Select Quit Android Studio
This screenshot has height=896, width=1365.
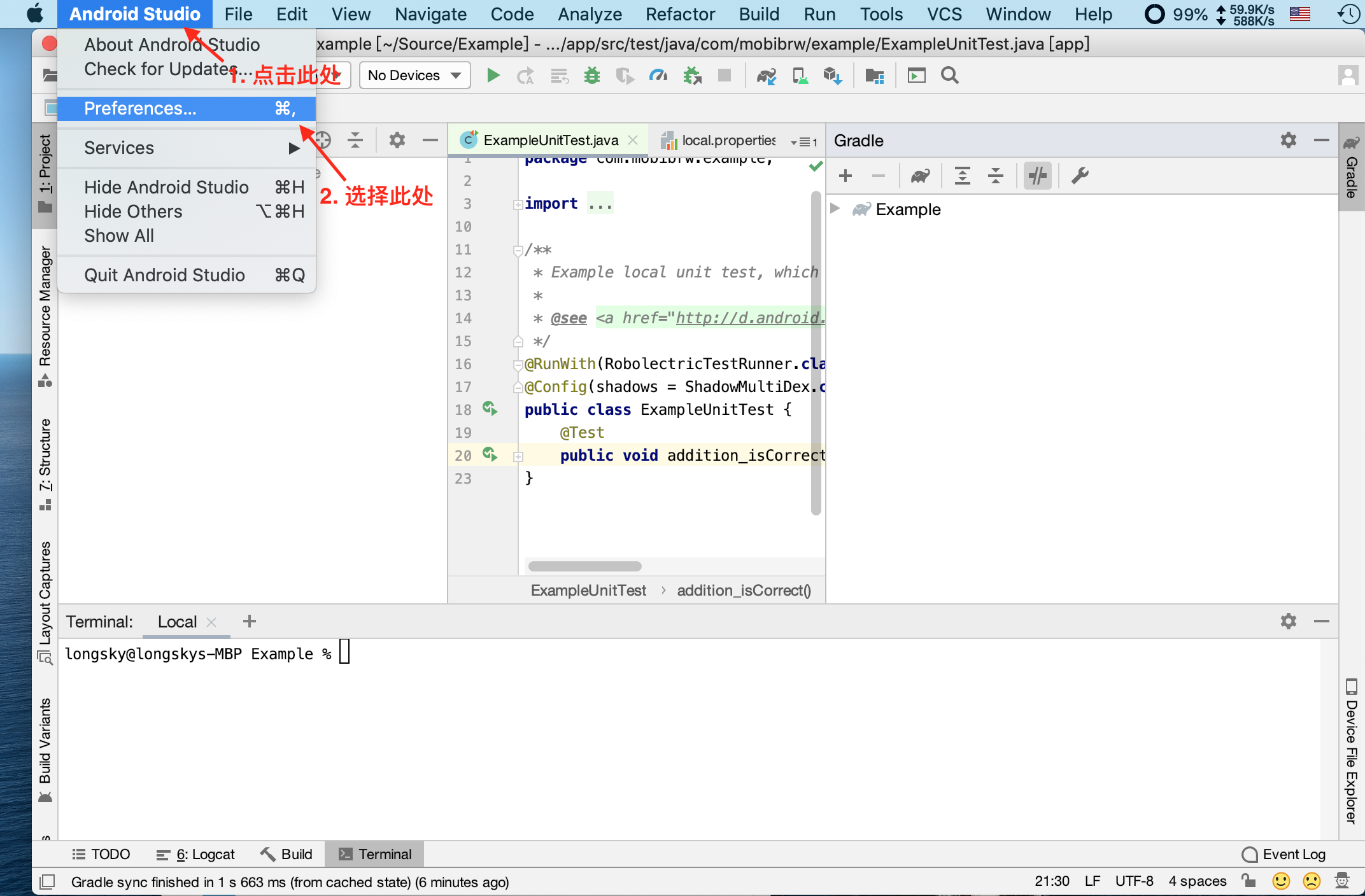187,275
